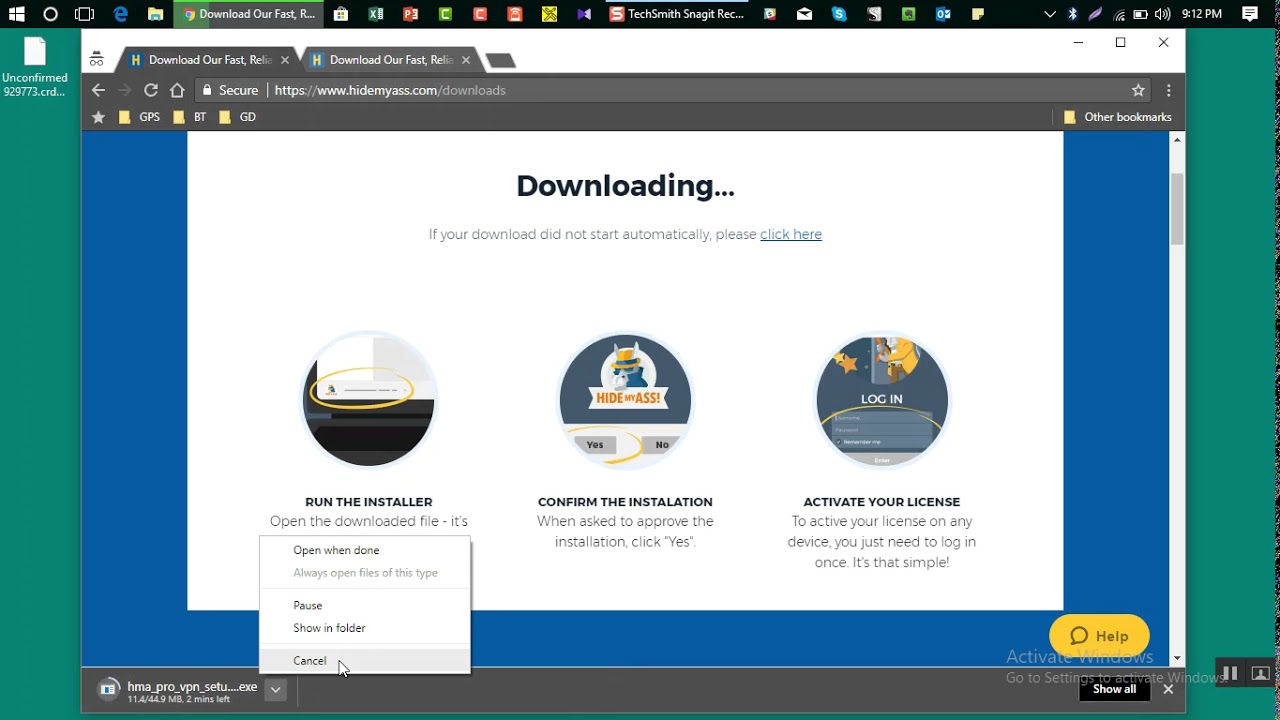The width and height of the screenshot is (1280, 720).
Task: Launch Excel from the taskbar
Action: [376, 14]
